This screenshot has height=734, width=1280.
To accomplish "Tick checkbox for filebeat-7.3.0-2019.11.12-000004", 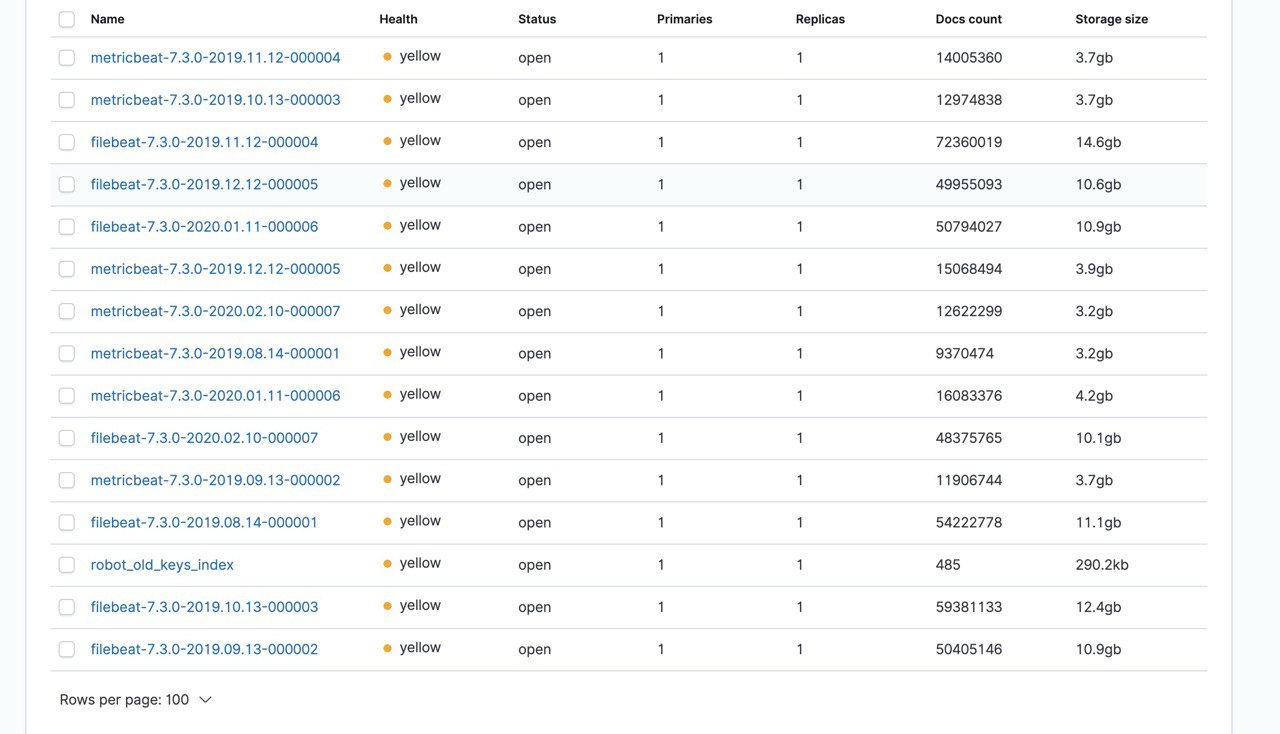I will 67,142.
